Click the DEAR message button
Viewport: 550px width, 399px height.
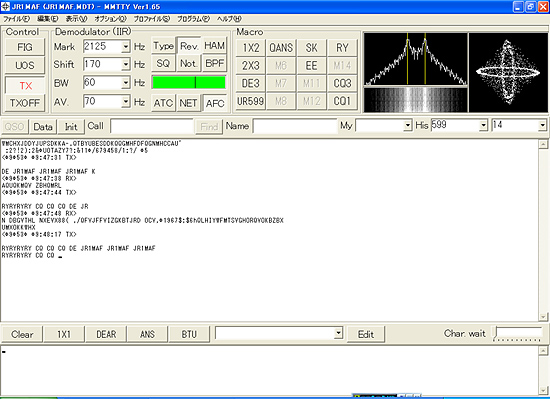tap(106, 334)
